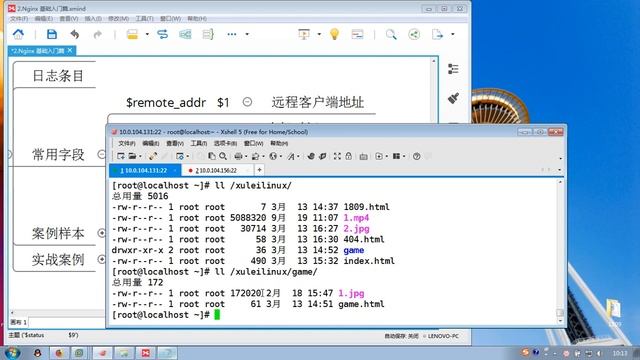Add a new Xshell tab with plus button
640x360 pixels.
tap(259, 170)
